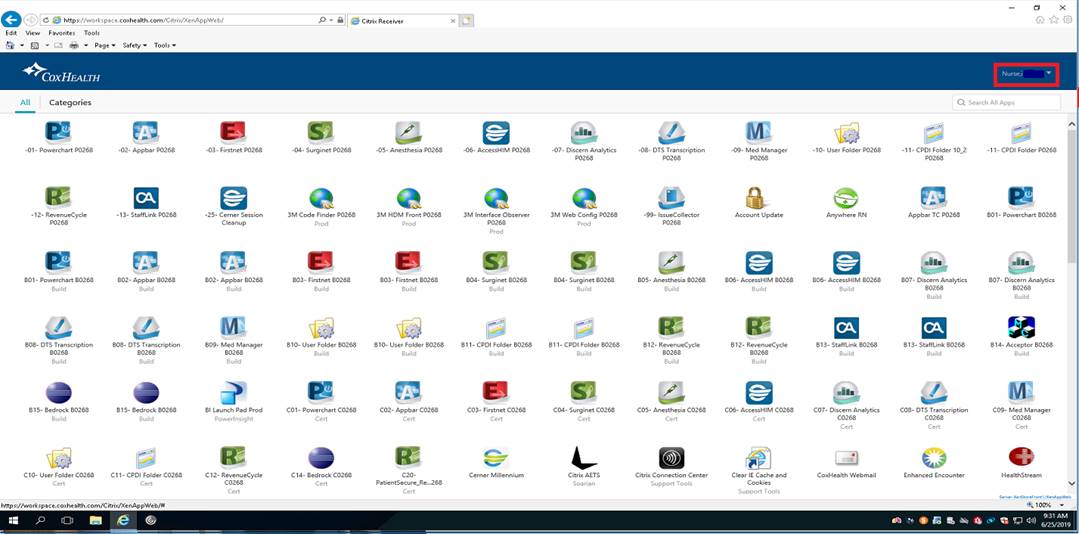
Task: Expand the Page dropdown in command bar
Action: (x=104, y=45)
